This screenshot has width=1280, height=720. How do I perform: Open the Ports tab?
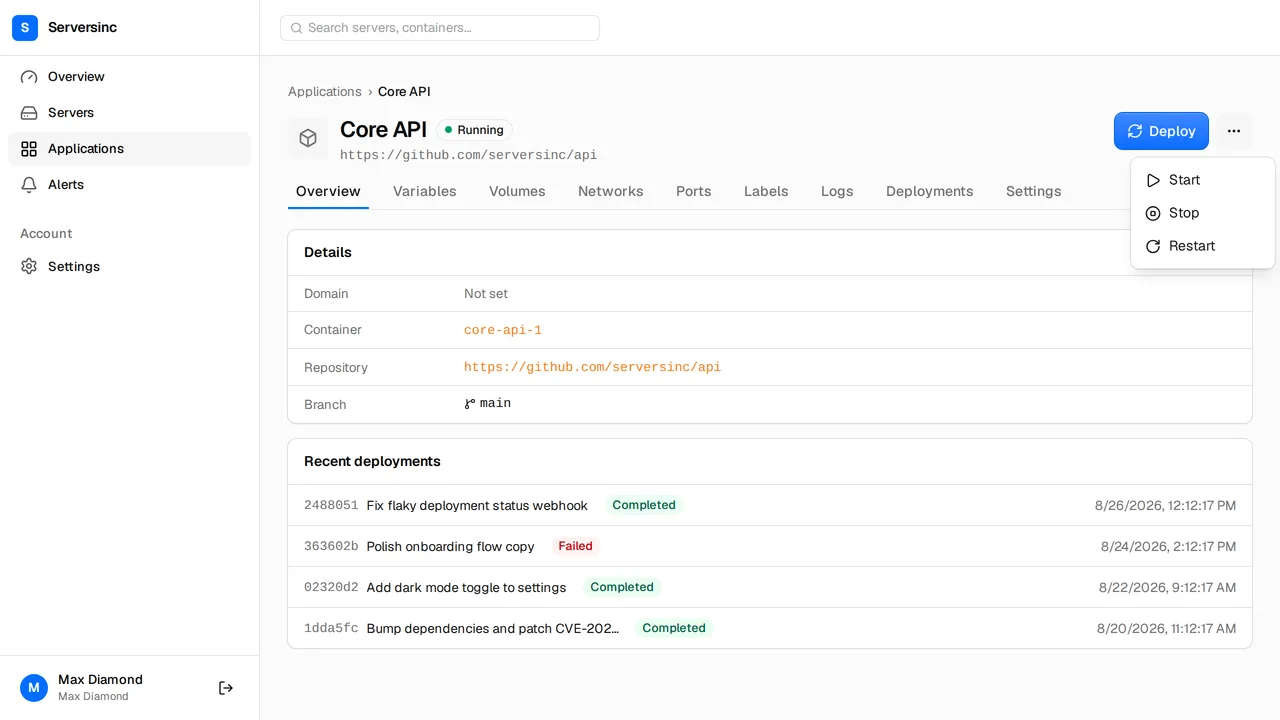(x=694, y=191)
